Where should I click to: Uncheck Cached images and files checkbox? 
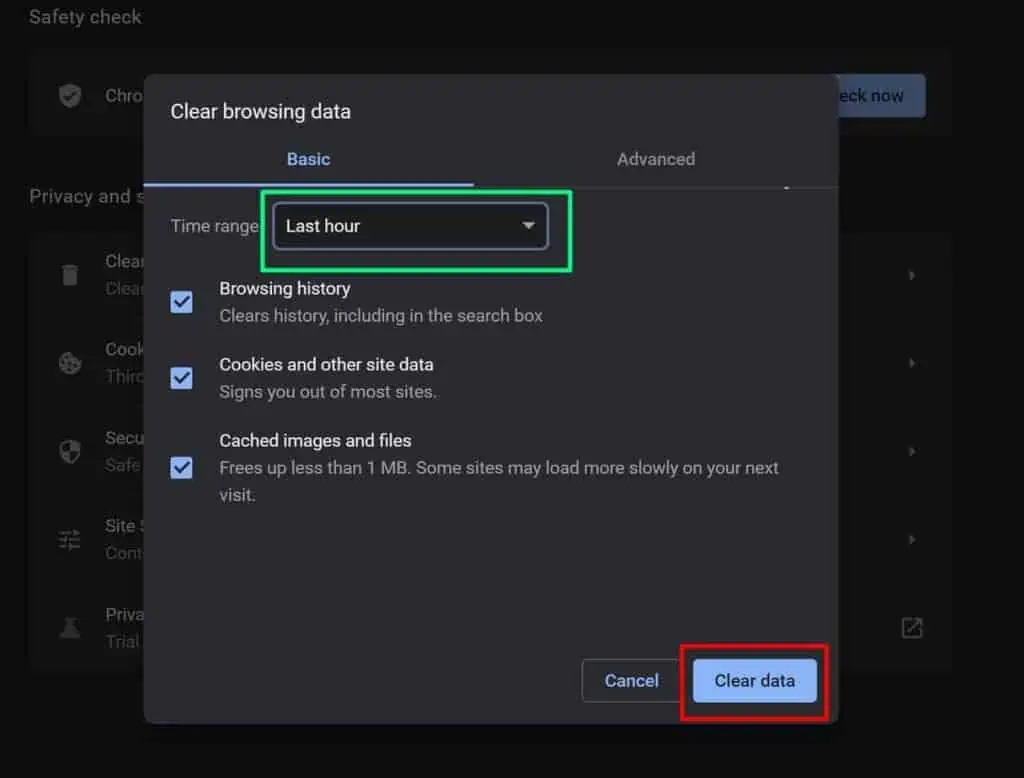(x=182, y=468)
